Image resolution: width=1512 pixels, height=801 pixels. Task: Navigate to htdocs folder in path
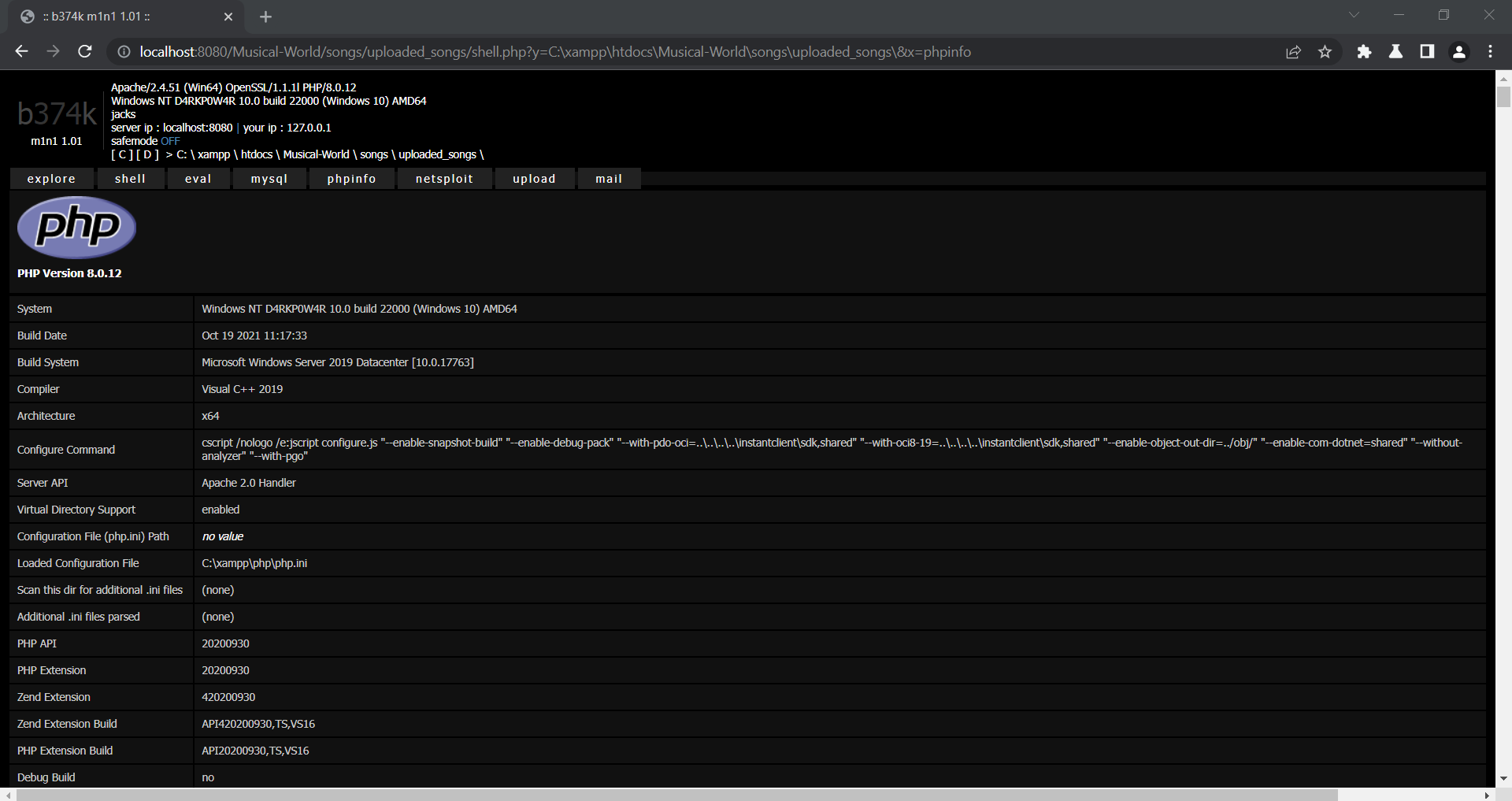(x=257, y=154)
